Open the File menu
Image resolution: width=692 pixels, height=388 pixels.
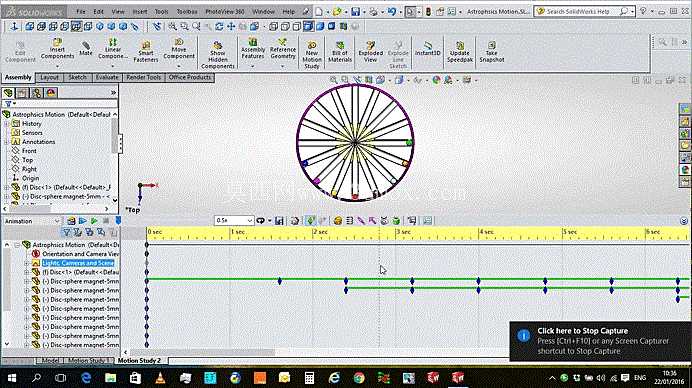tap(81, 12)
